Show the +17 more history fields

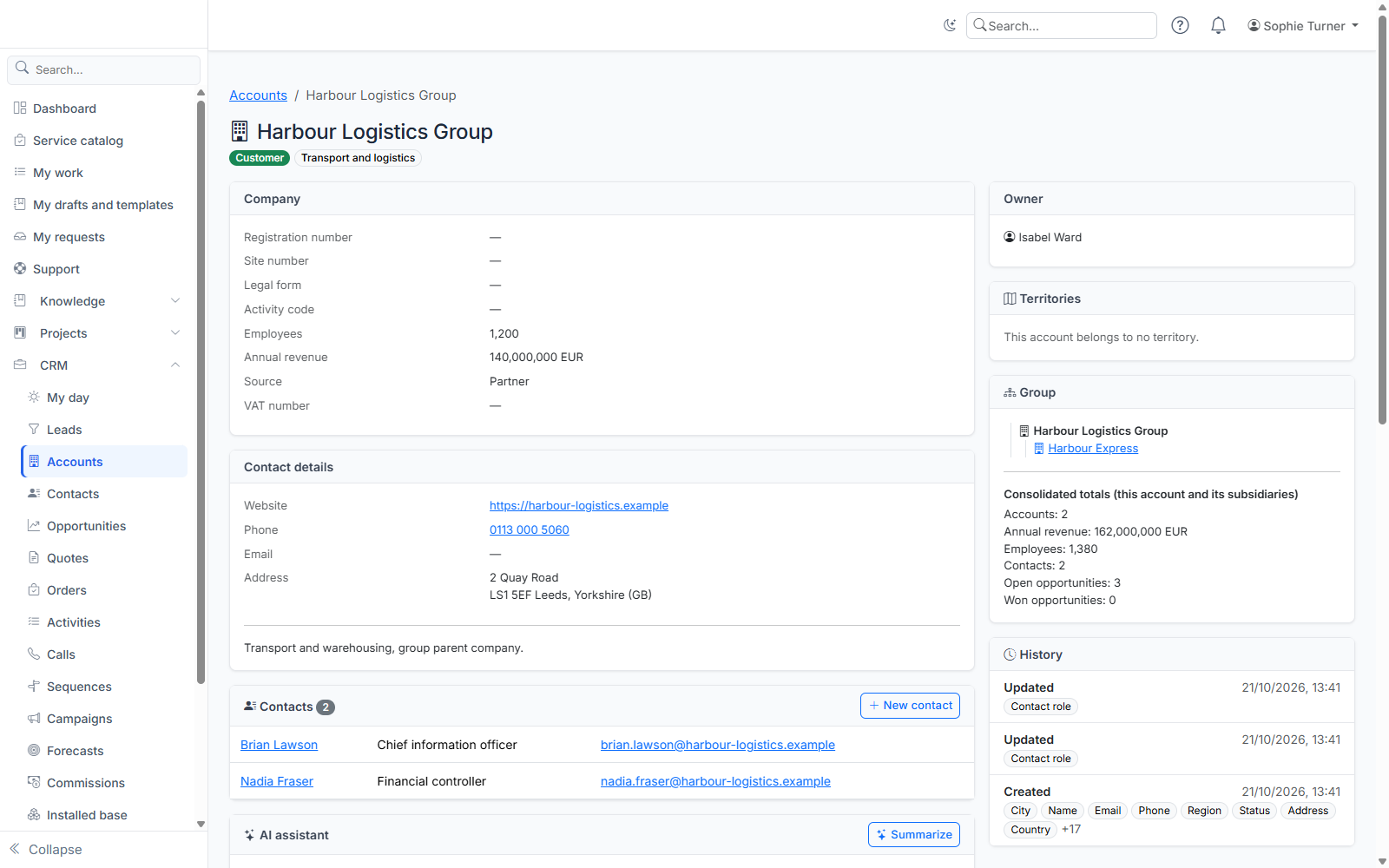(x=1071, y=830)
